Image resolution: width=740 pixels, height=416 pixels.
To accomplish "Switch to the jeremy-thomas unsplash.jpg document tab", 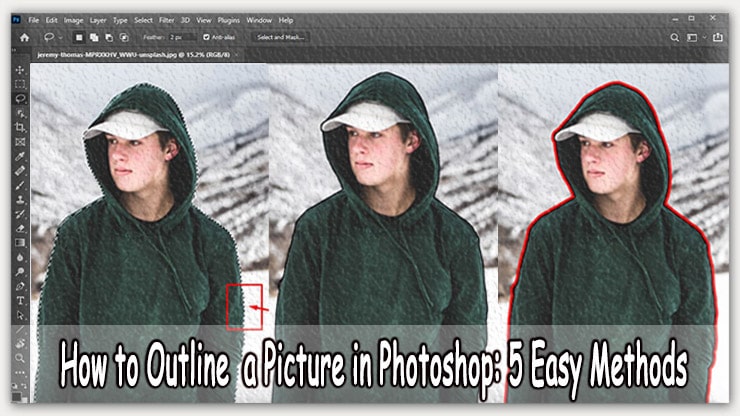I will click(134, 55).
